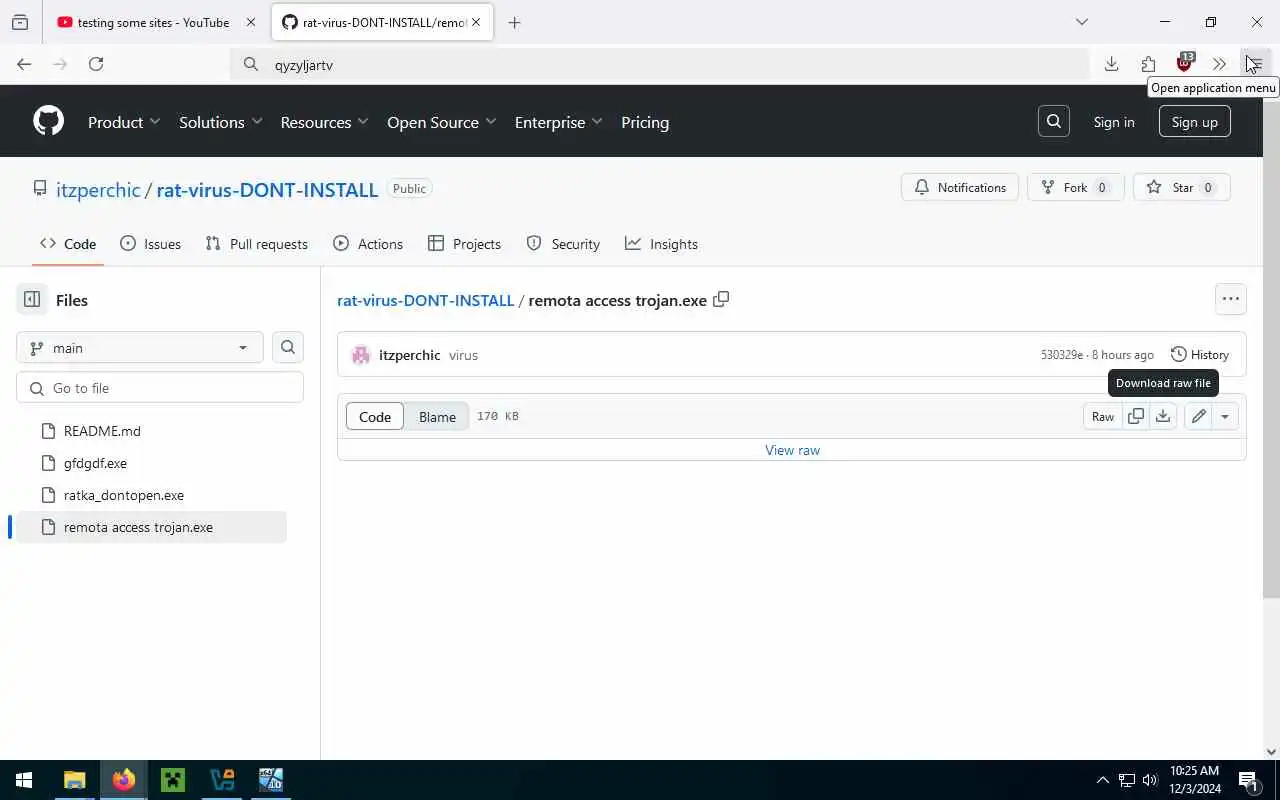
Task: Click itzperchic avatar in commit bar
Action: (361, 355)
